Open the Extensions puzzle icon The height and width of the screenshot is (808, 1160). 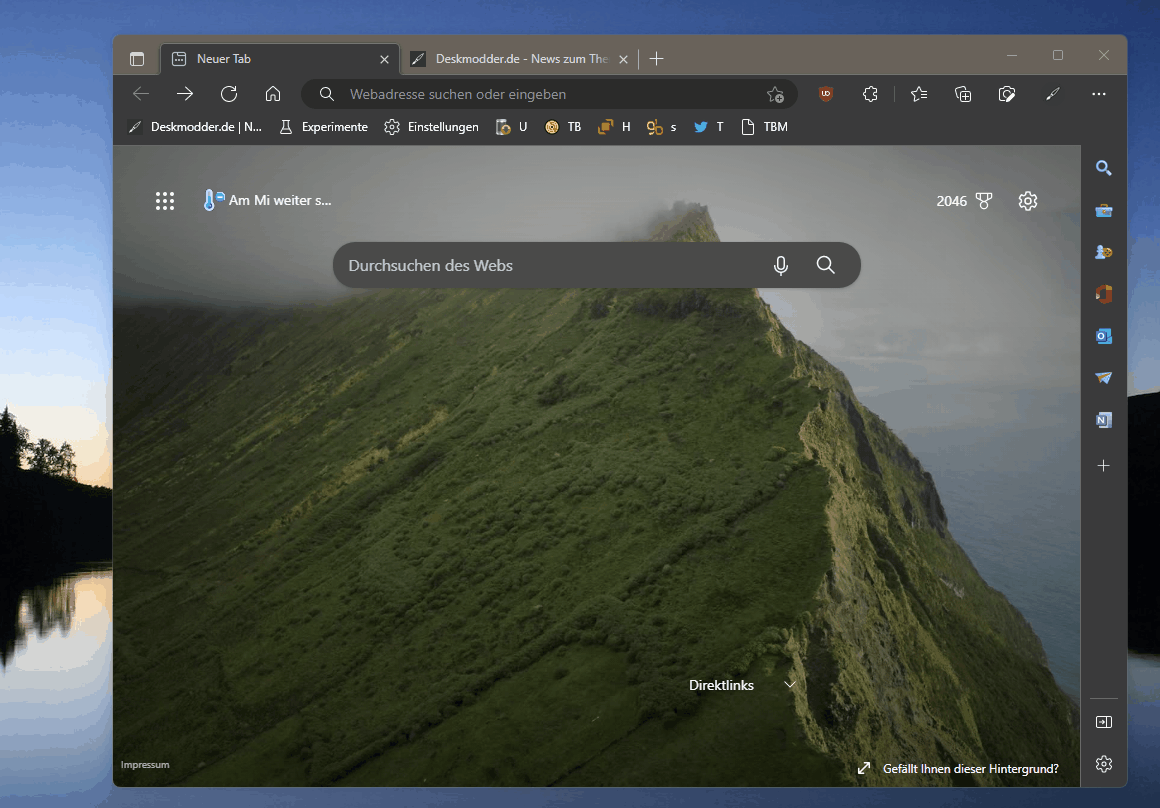870,94
